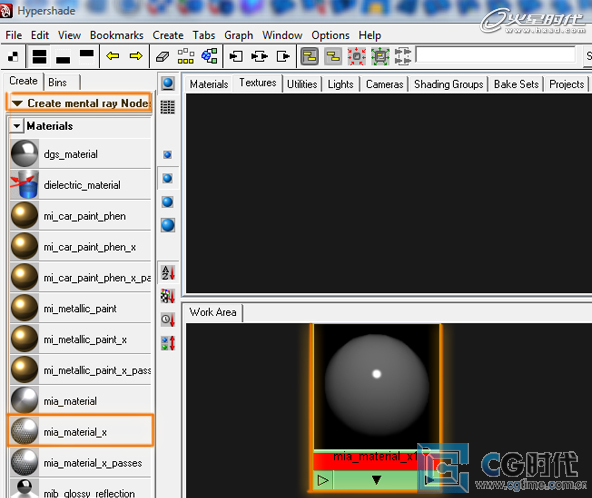The height and width of the screenshot is (498, 592).
Task: Switch to the Lights tab
Action: 341,84
